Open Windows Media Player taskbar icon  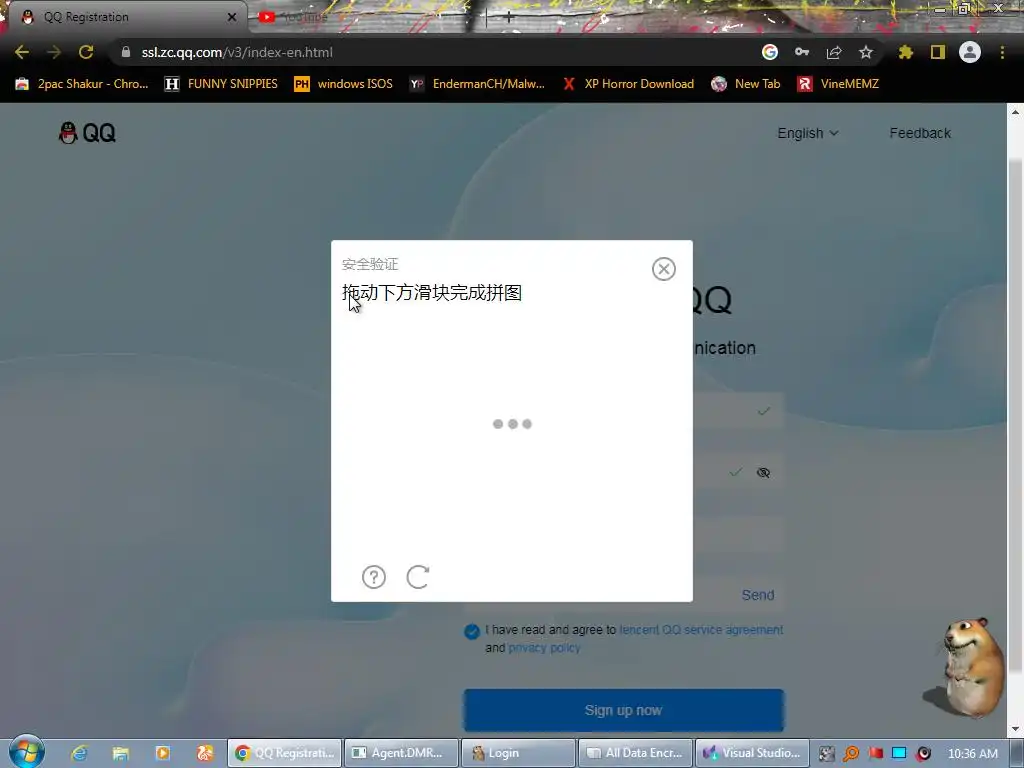coord(163,753)
